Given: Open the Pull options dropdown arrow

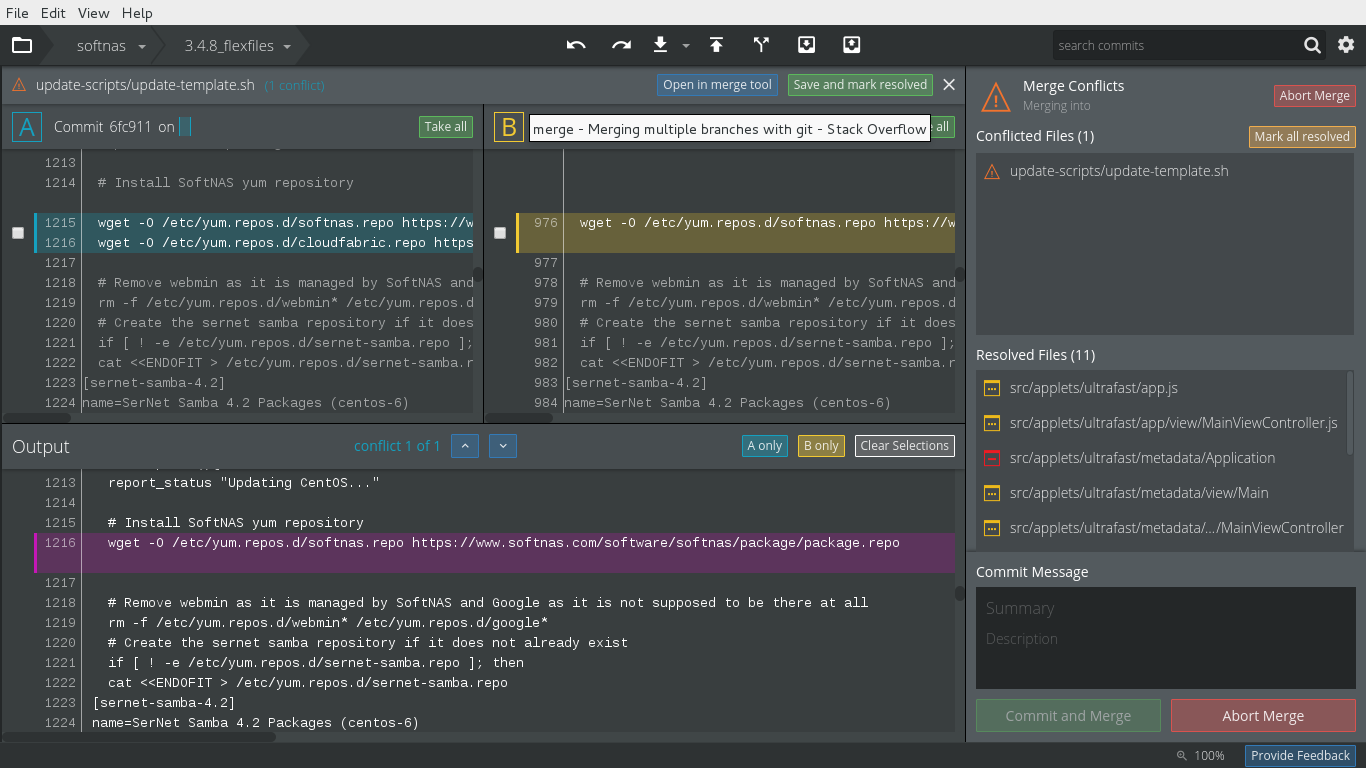Looking at the screenshot, I should [x=686, y=46].
